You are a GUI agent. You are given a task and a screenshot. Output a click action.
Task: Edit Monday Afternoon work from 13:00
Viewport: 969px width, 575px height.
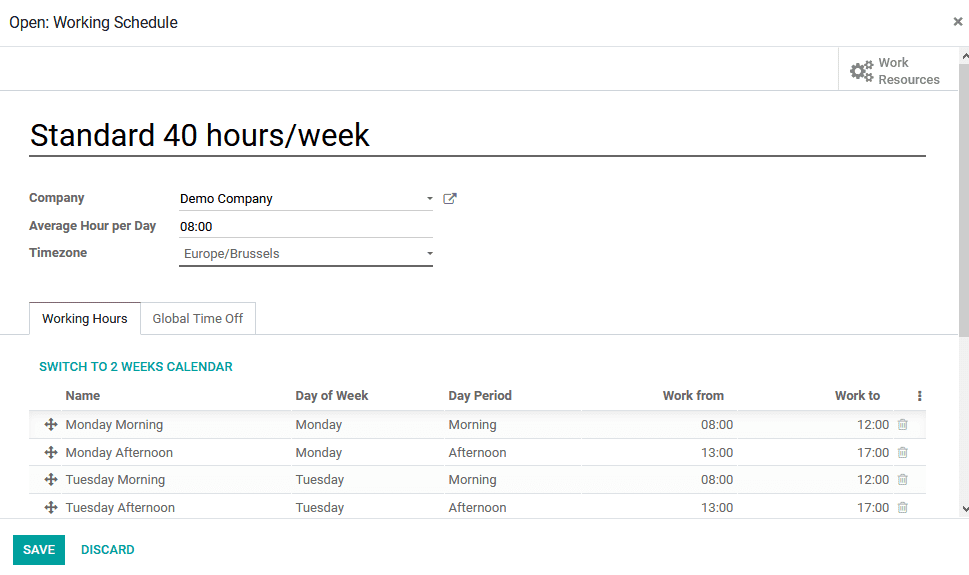717,453
